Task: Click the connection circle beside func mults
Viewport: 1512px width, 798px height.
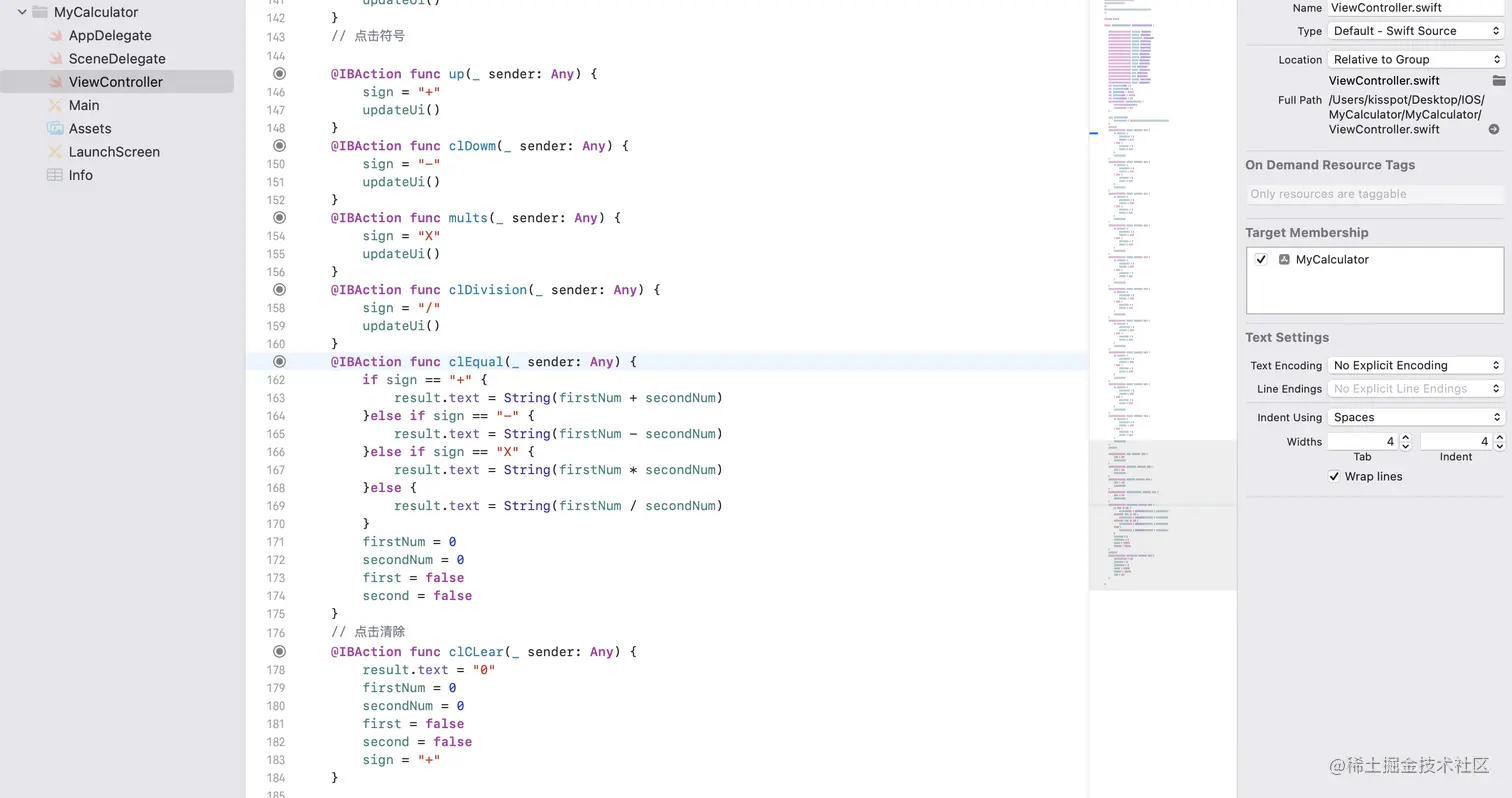Action: click(280, 218)
